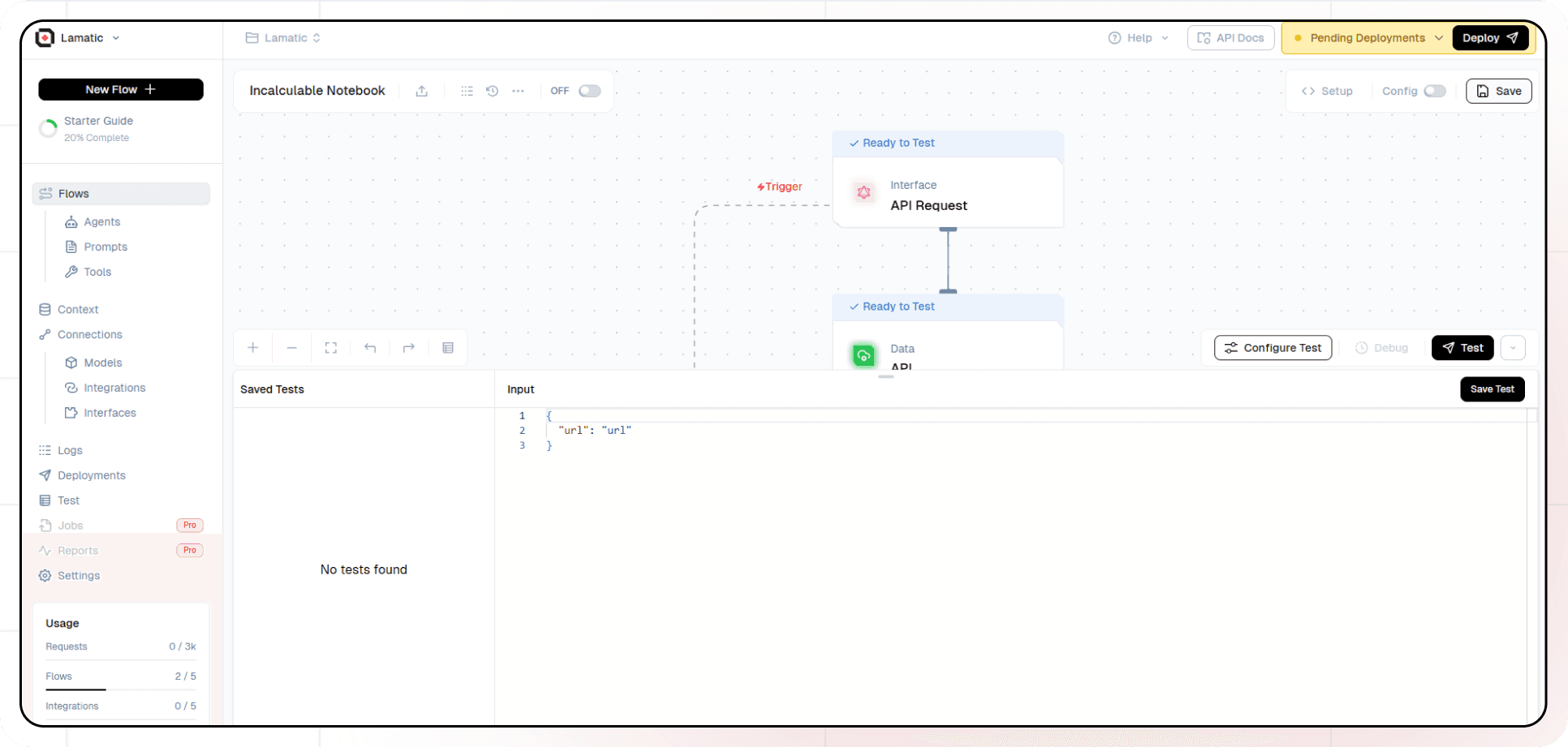The height and width of the screenshot is (747, 1568).
Task: Open Configure Test settings
Action: click(x=1272, y=347)
